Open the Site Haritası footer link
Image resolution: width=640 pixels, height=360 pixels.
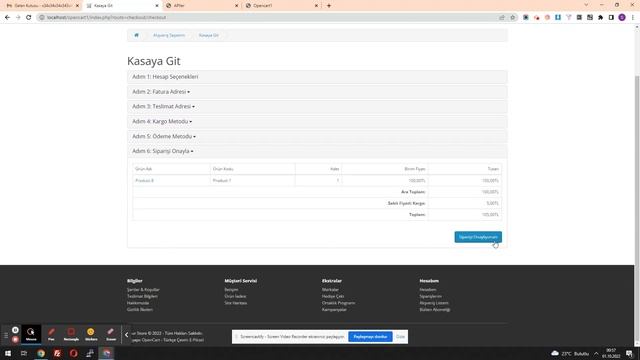point(236,303)
